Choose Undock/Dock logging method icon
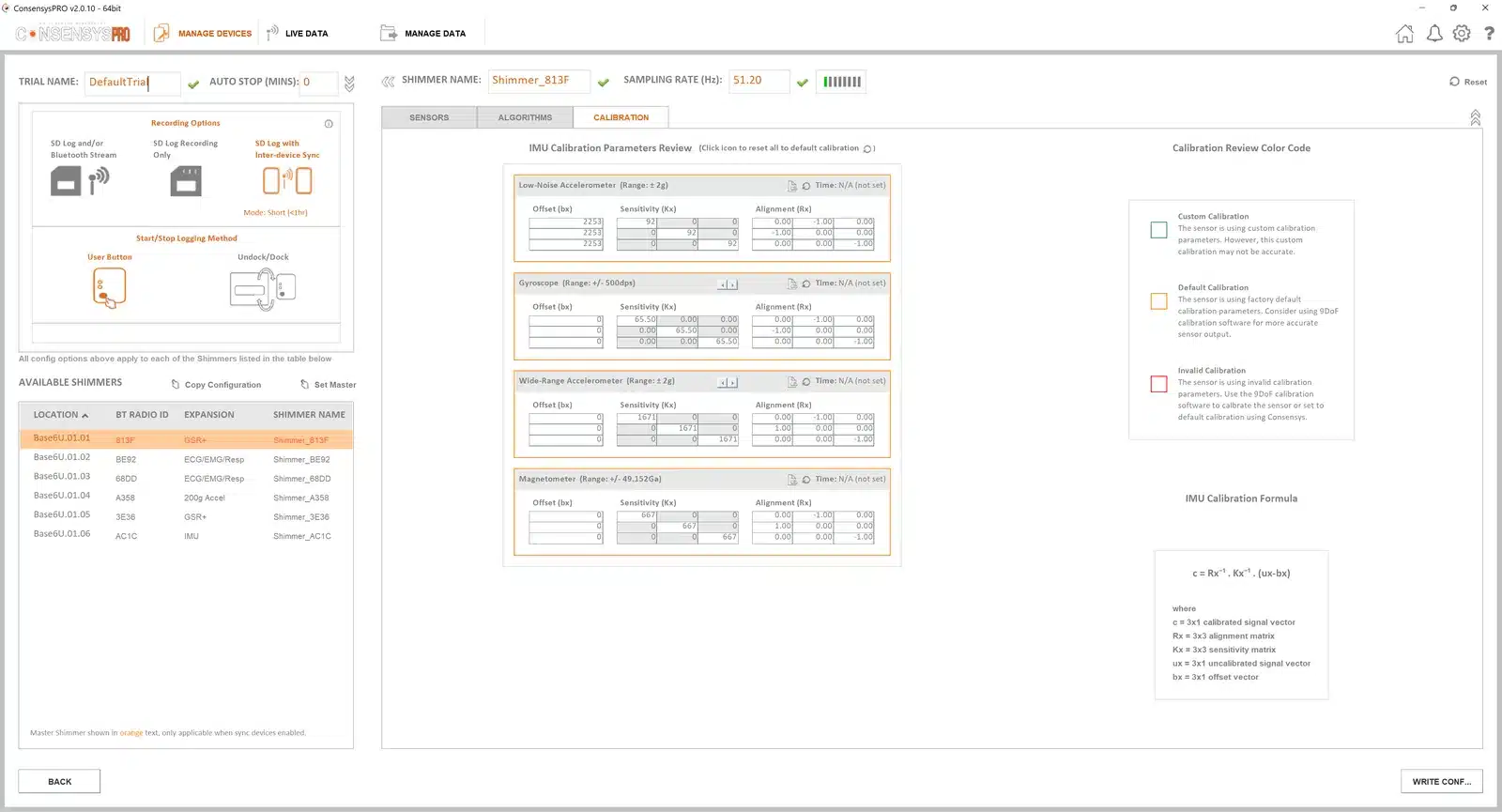The image size is (1502, 812). (x=263, y=289)
